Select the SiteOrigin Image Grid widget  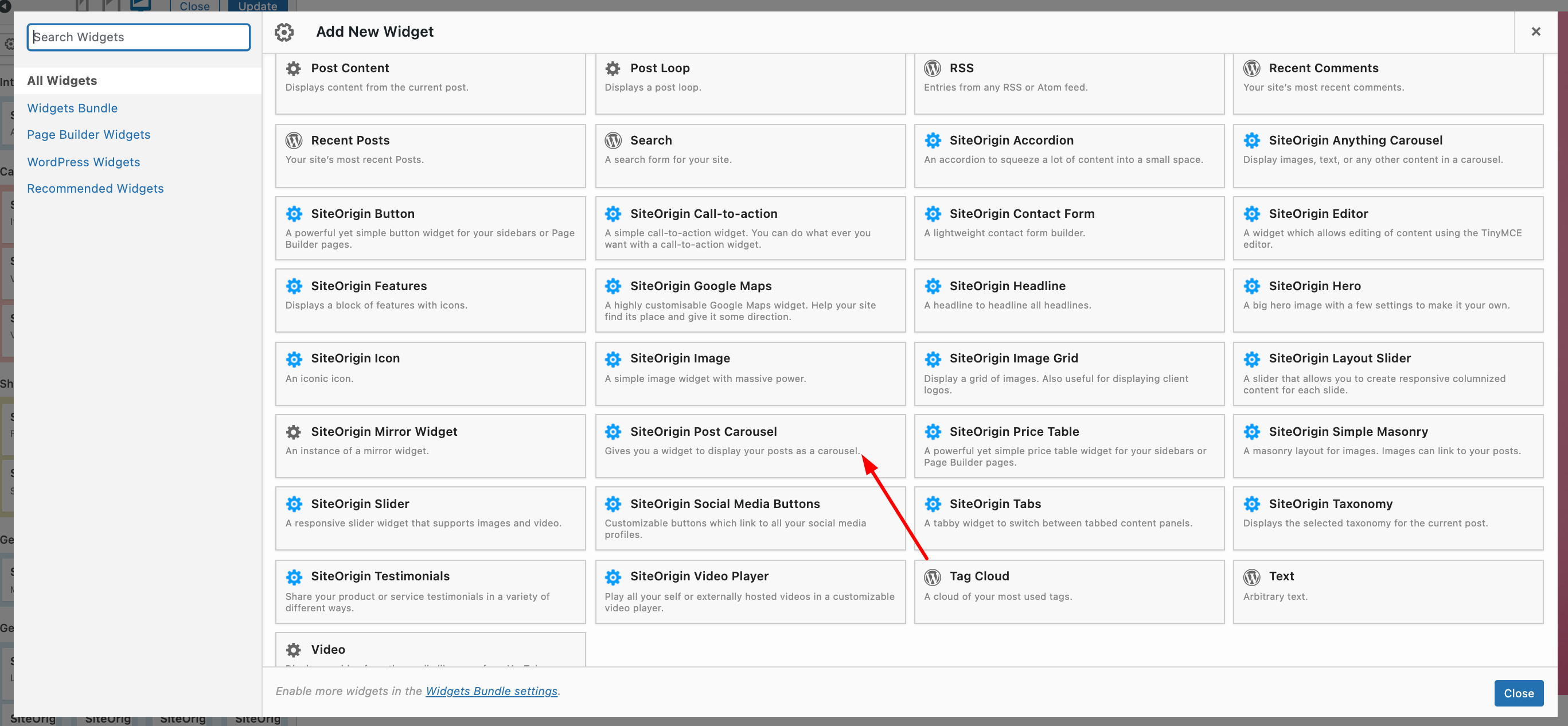(1069, 373)
